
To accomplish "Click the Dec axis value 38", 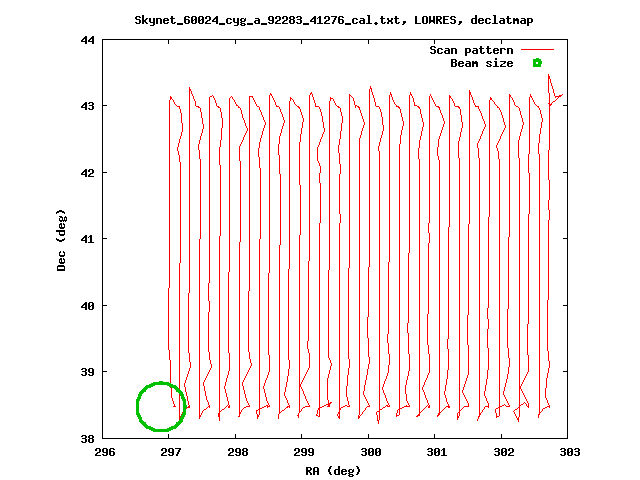I will tap(88, 439).
